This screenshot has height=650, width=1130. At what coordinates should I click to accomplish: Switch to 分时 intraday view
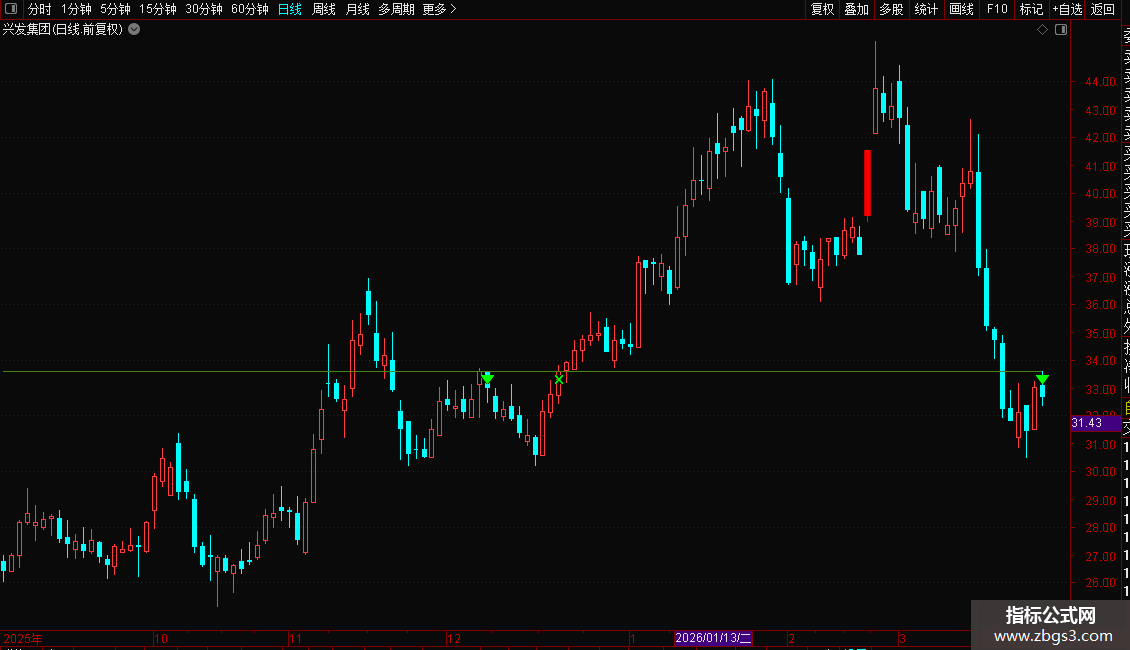pos(40,9)
